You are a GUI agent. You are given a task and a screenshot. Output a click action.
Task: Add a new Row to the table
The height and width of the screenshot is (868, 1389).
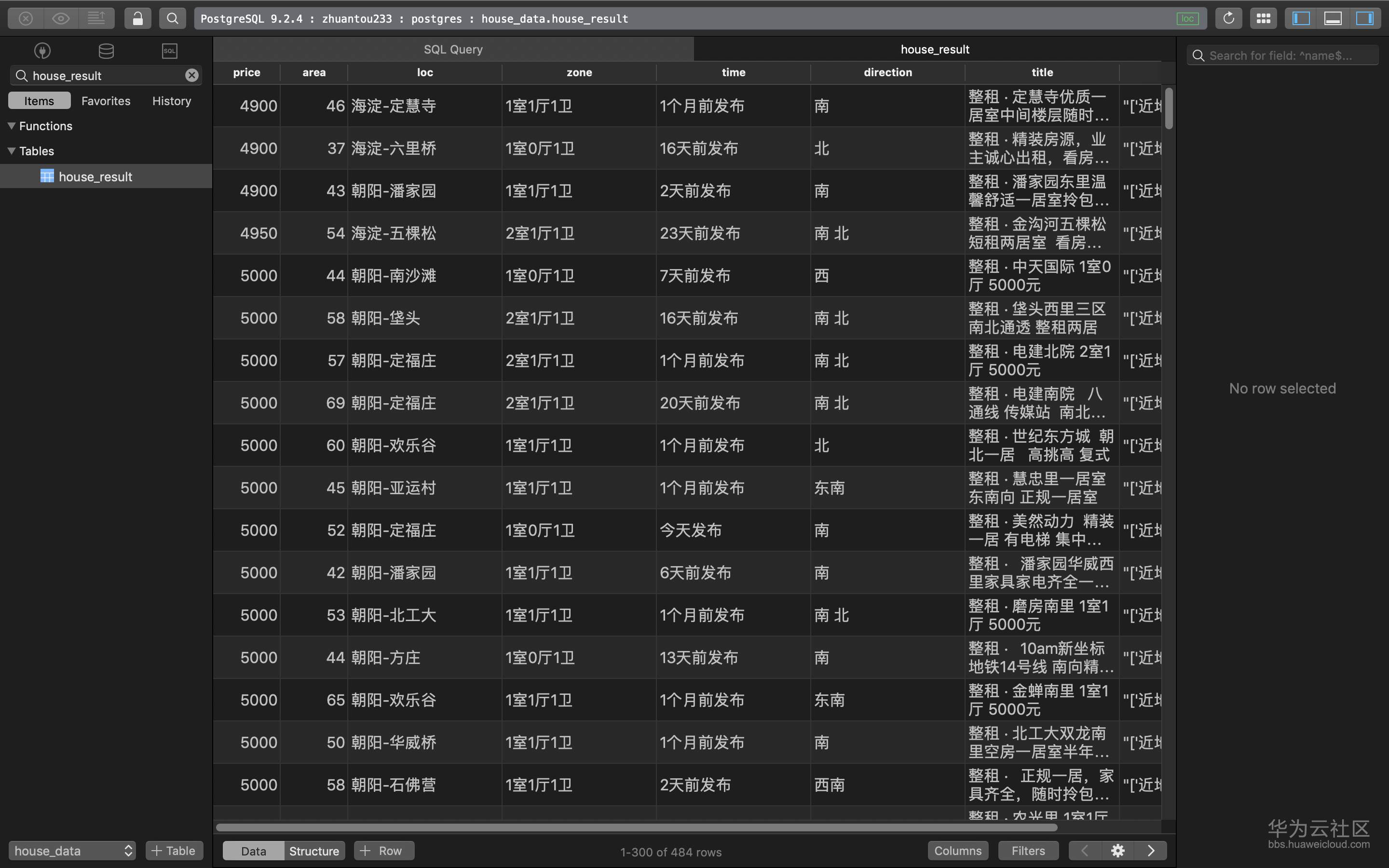(x=383, y=850)
